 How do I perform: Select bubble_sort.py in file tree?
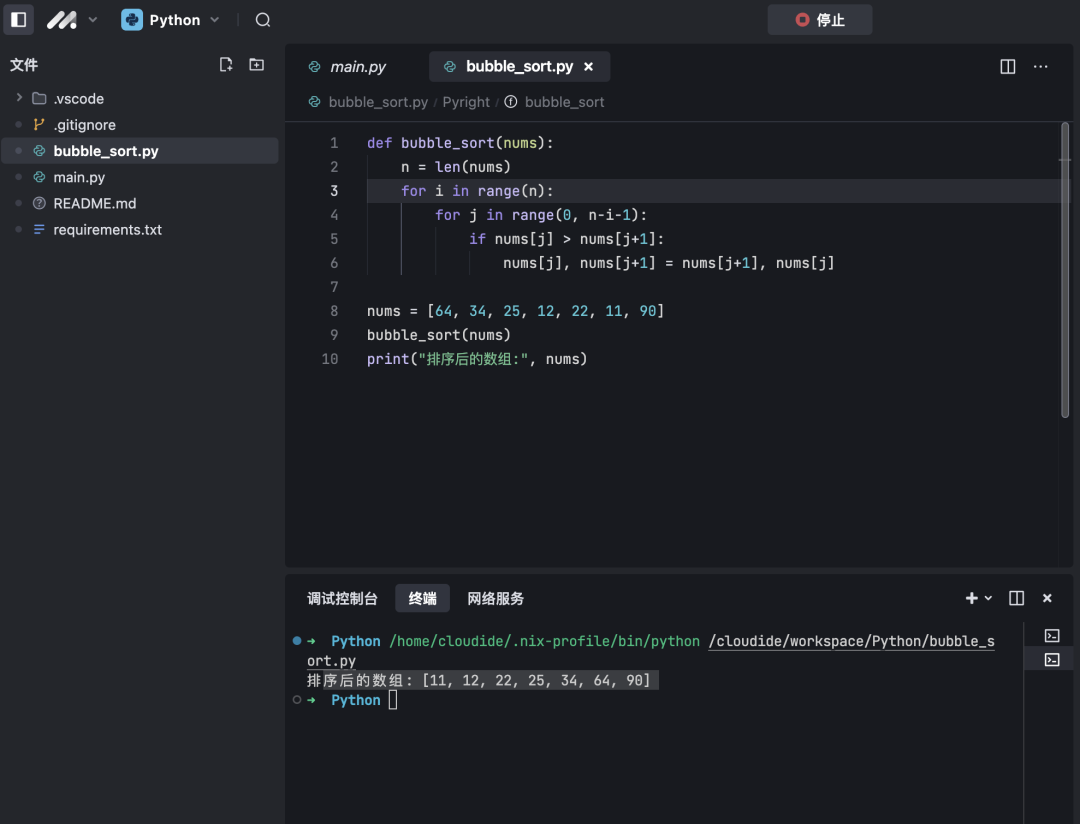pyautogui.click(x=140, y=151)
